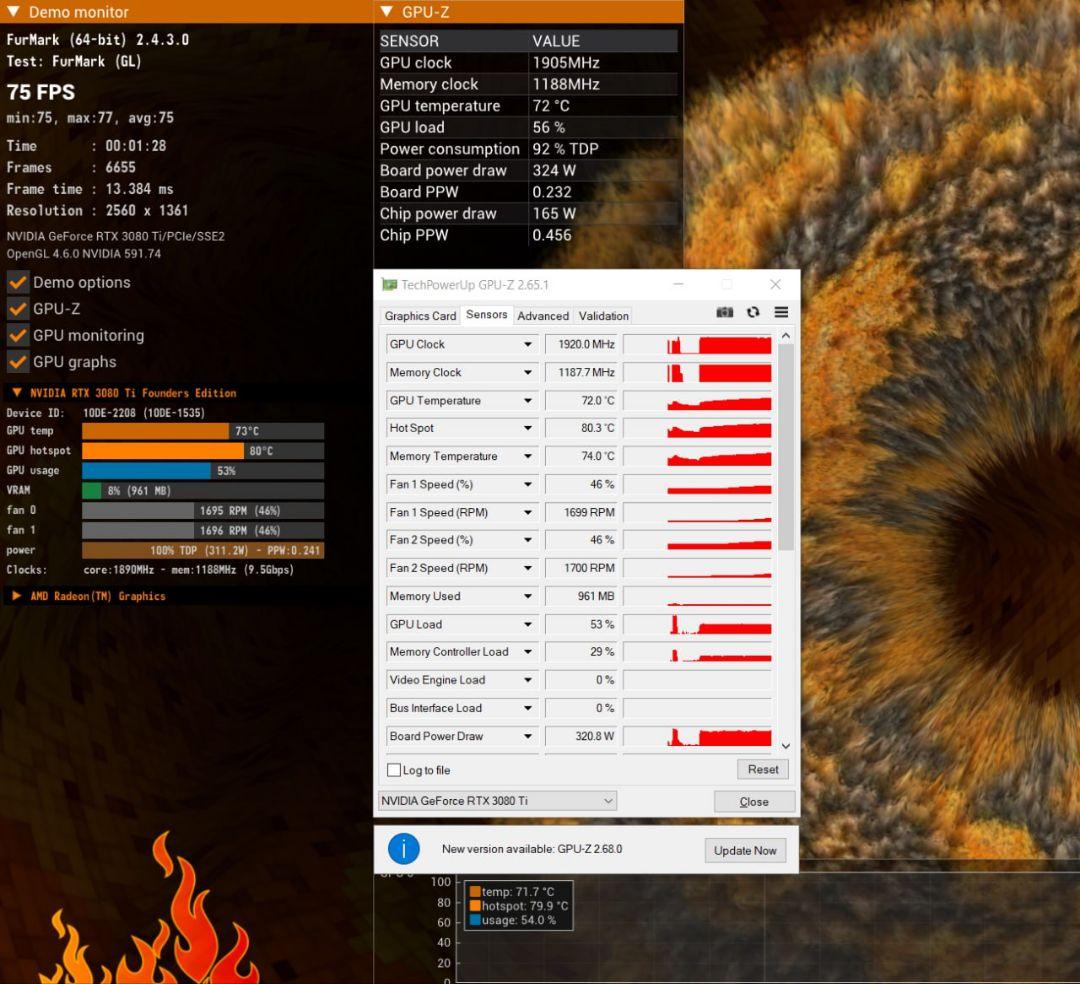
Task: Click the camera screenshot icon in GPU-Z
Action: coord(725,312)
